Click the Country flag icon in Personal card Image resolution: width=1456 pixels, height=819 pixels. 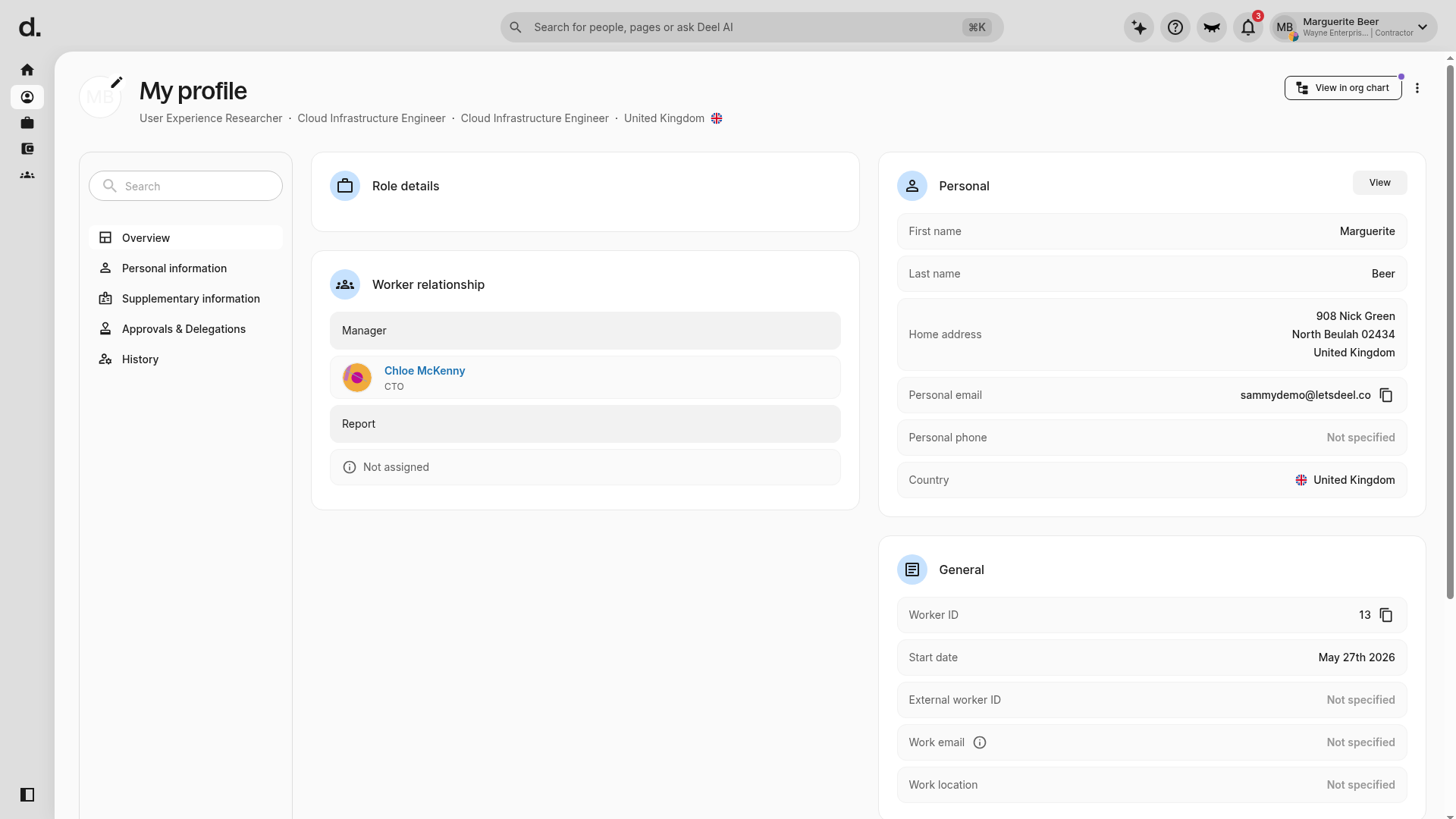(x=1301, y=480)
